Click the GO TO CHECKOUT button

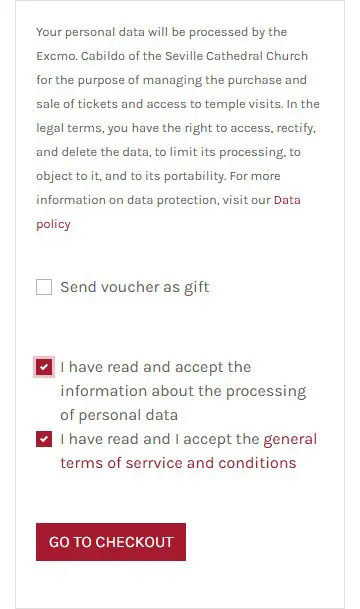click(111, 542)
